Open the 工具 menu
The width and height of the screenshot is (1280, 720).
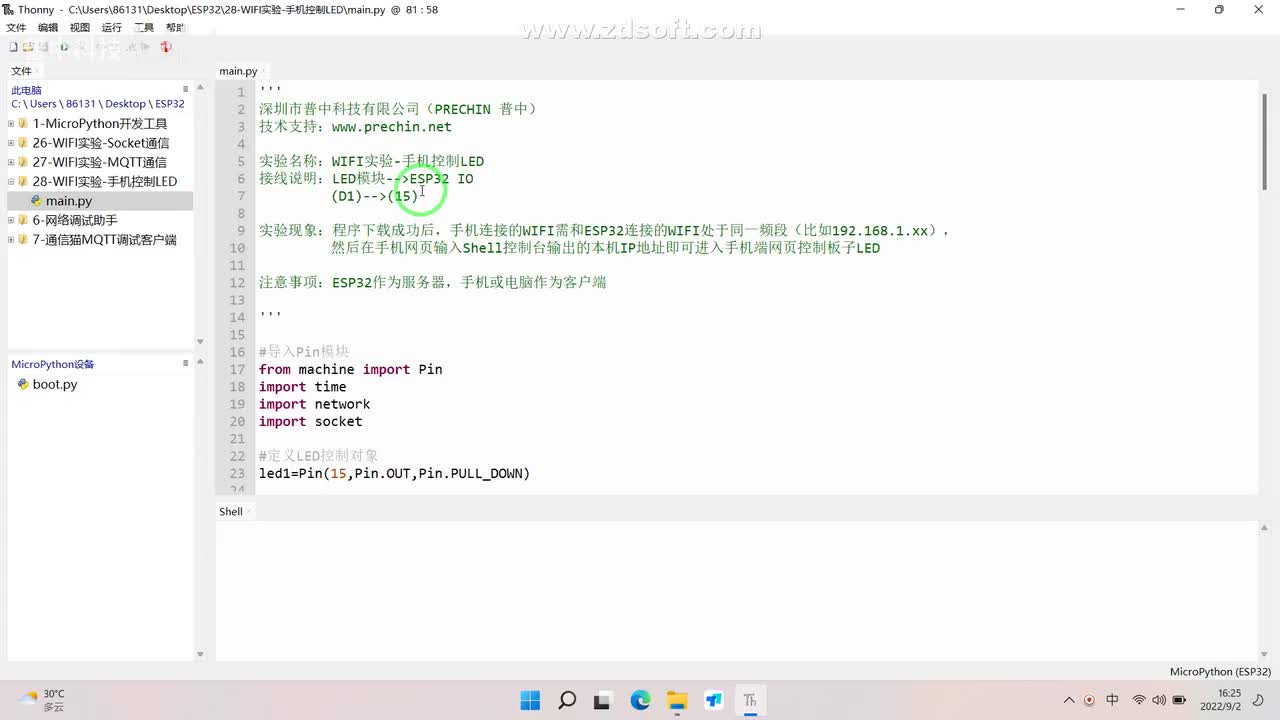[x=144, y=28]
